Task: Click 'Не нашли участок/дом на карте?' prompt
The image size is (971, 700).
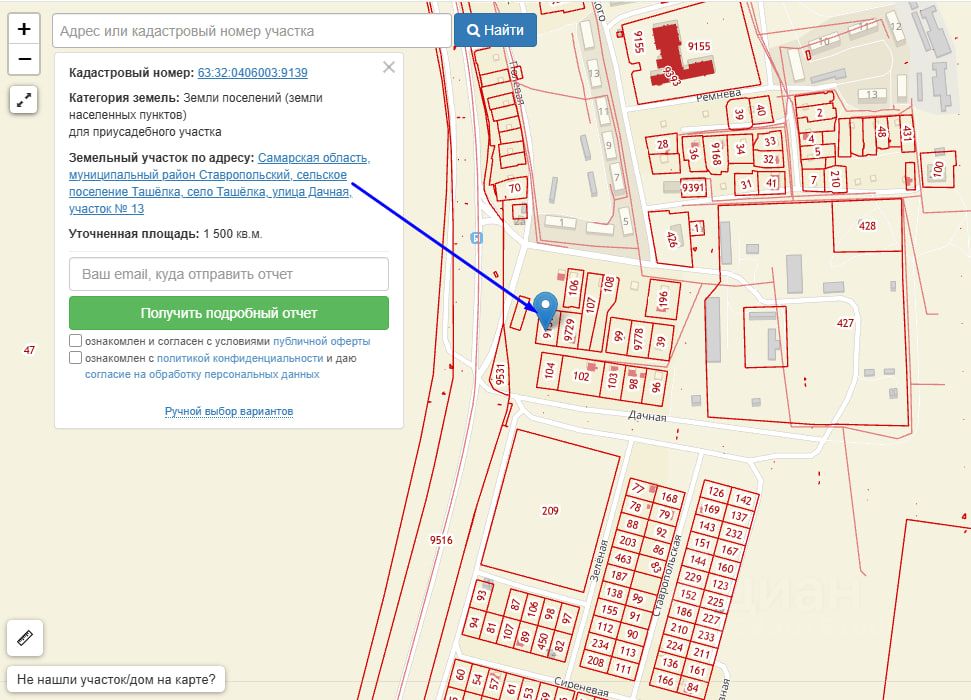Action: 116,680
